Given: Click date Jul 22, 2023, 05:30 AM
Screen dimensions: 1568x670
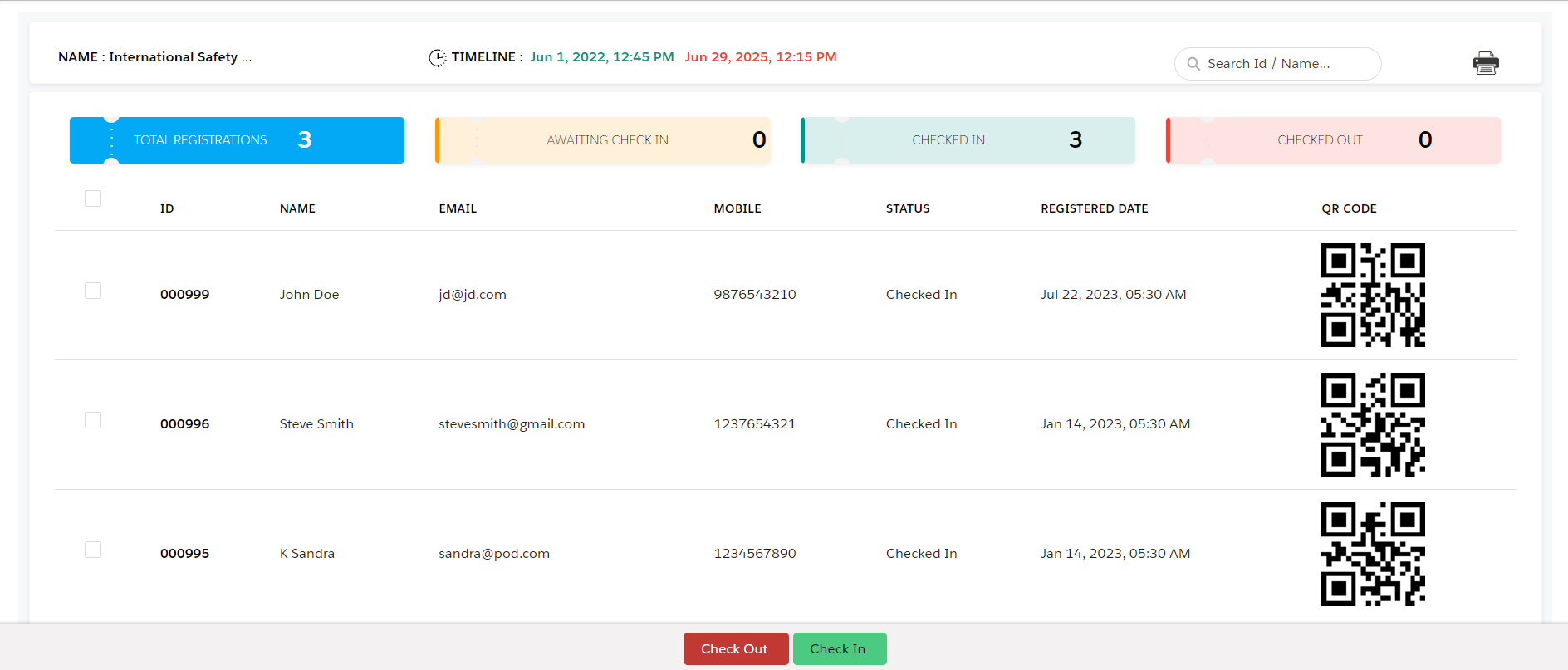Looking at the screenshot, I should click(1114, 295).
